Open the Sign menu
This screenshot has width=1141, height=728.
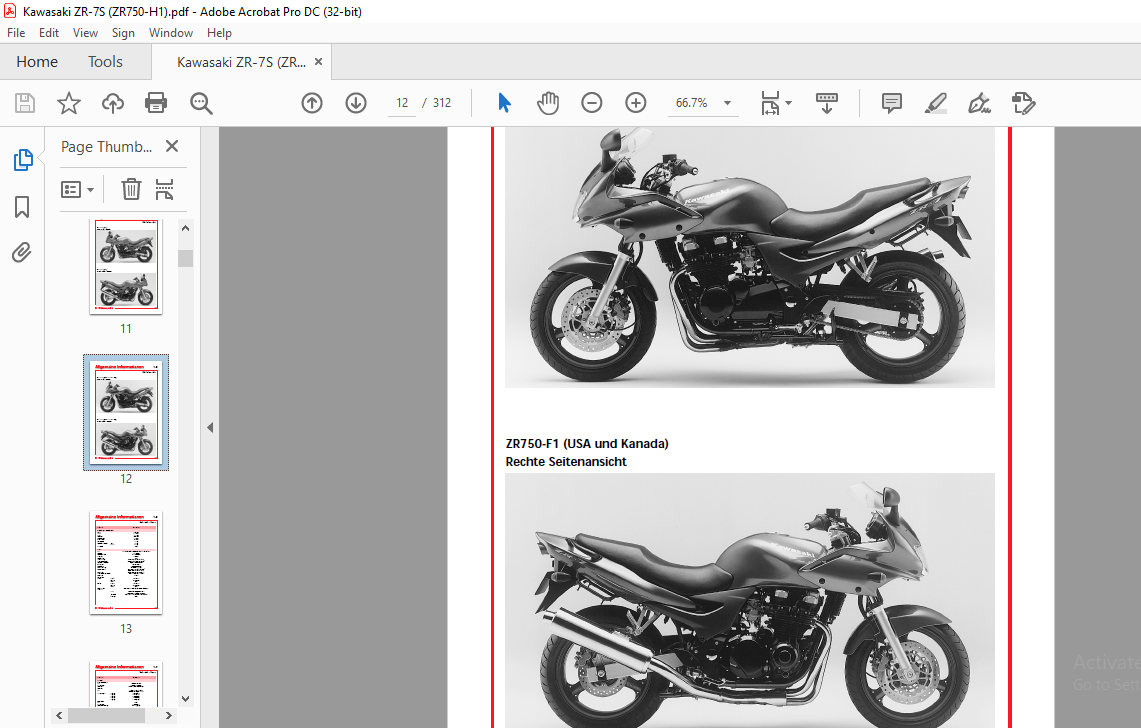pyautogui.click(x=123, y=33)
